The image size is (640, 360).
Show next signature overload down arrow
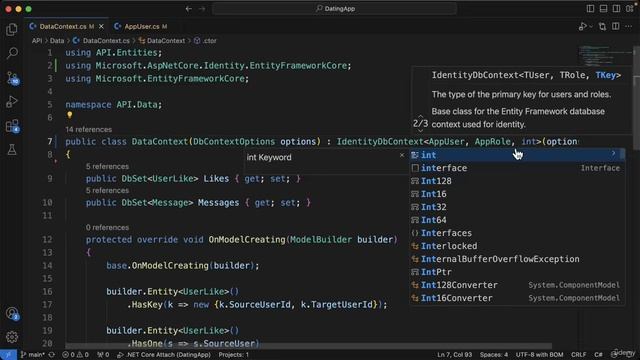coord(420,131)
